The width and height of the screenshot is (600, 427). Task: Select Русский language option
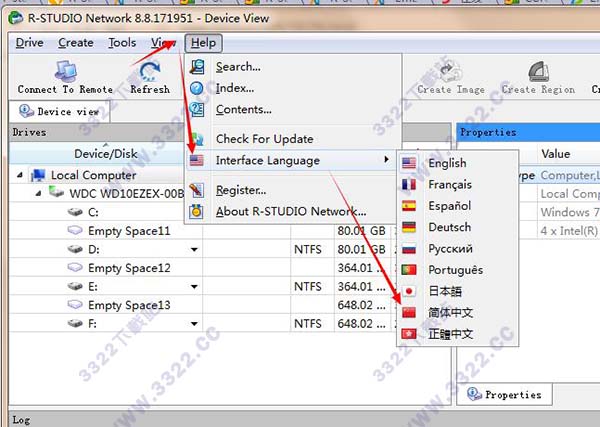tap(458, 249)
